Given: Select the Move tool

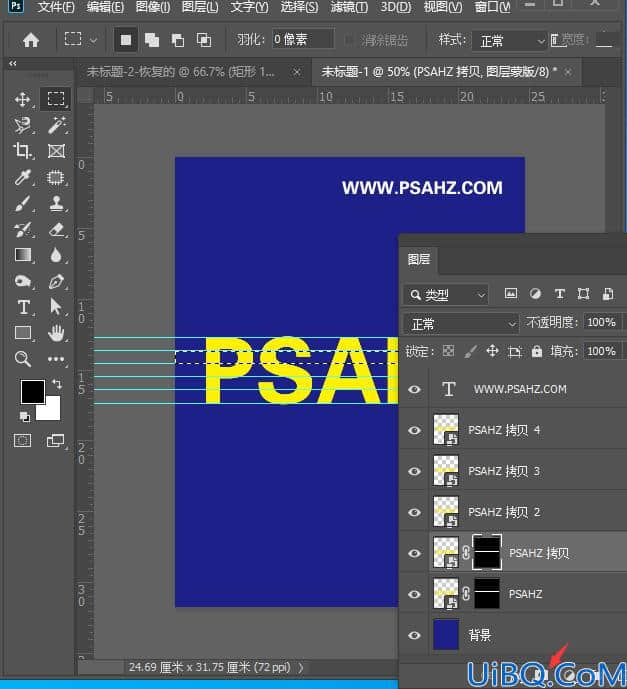Looking at the screenshot, I should [22, 99].
